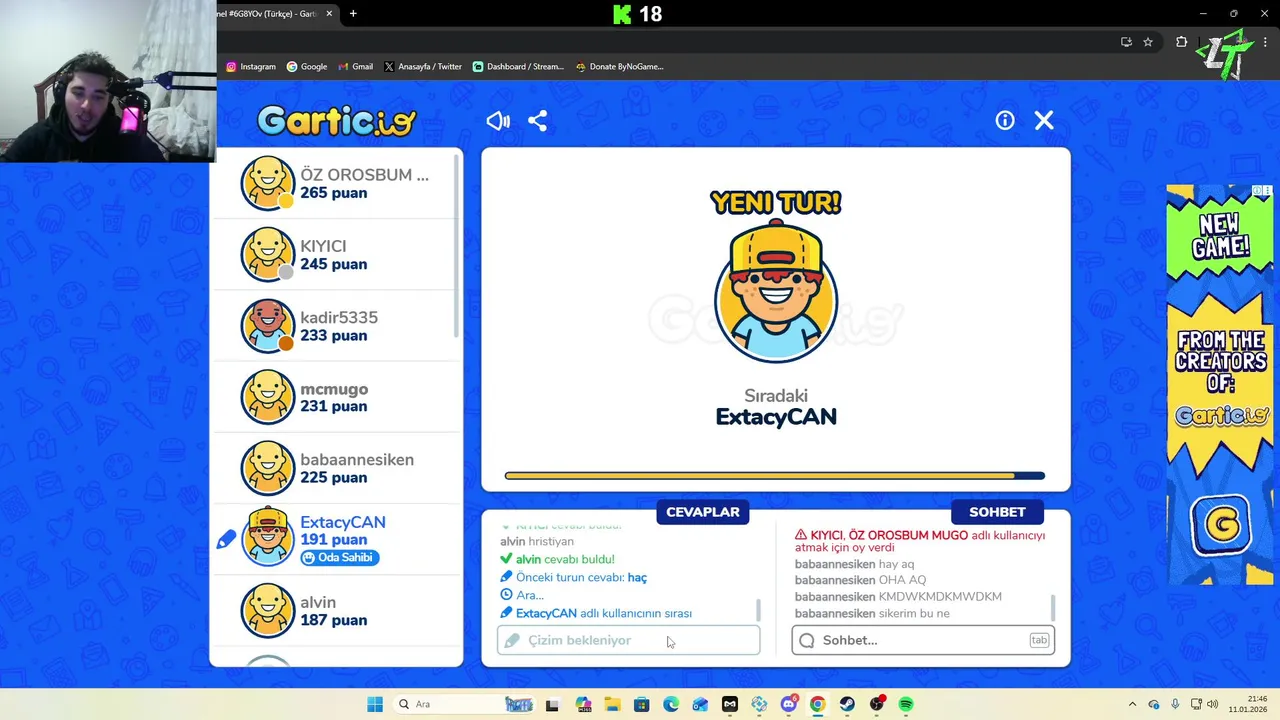1280x720 pixels.
Task: Open Spotify from the taskbar
Action: coord(906,704)
